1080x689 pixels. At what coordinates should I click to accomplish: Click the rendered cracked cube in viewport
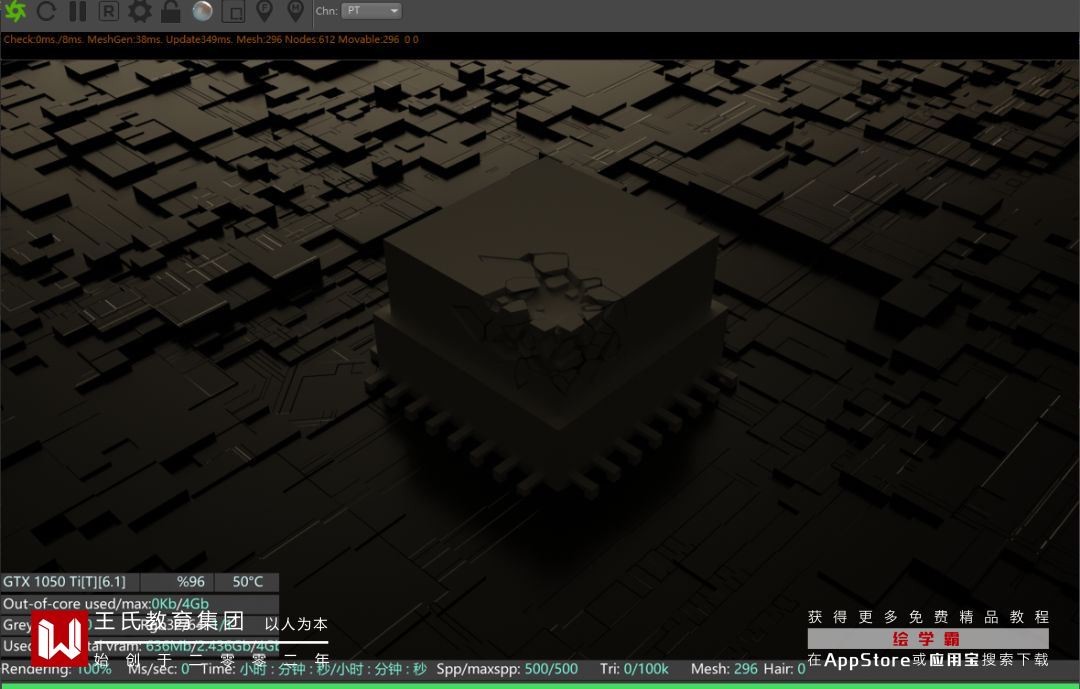pos(551,324)
